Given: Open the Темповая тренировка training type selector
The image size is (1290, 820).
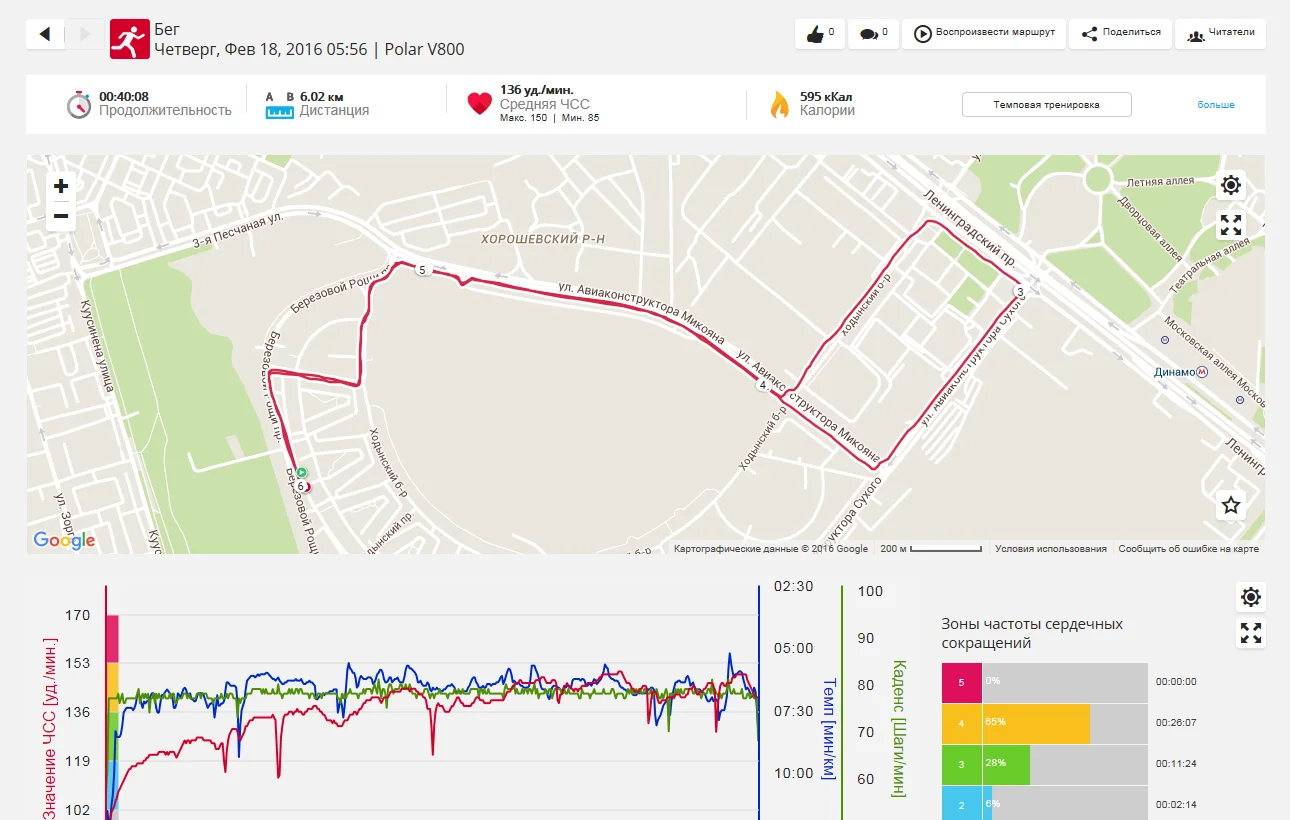Looking at the screenshot, I should click(1046, 105).
